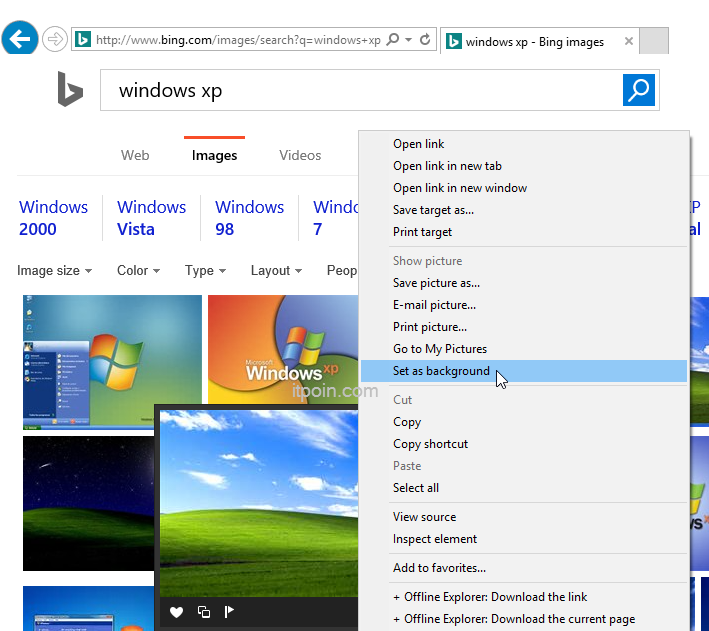This screenshot has width=709, height=631.
Task: Open the People filter
Action: 342,270
